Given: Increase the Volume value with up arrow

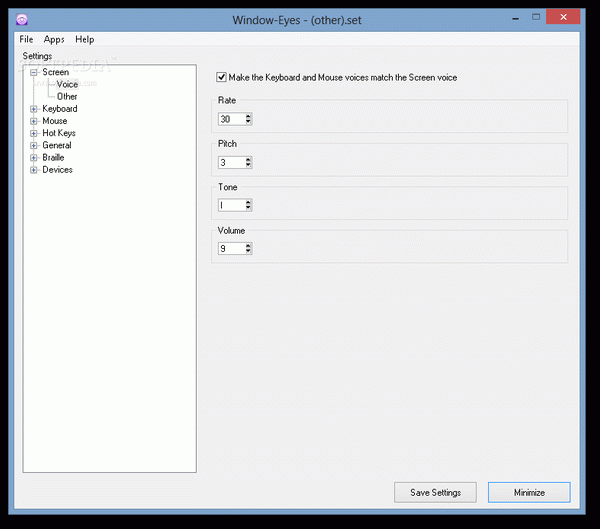Looking at the screenshot, I should coord(248,246).
